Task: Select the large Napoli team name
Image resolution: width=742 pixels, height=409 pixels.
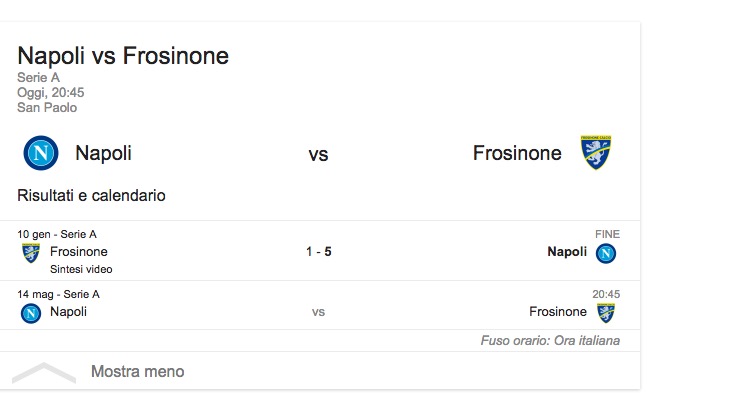Action: [x=103, y=153]
